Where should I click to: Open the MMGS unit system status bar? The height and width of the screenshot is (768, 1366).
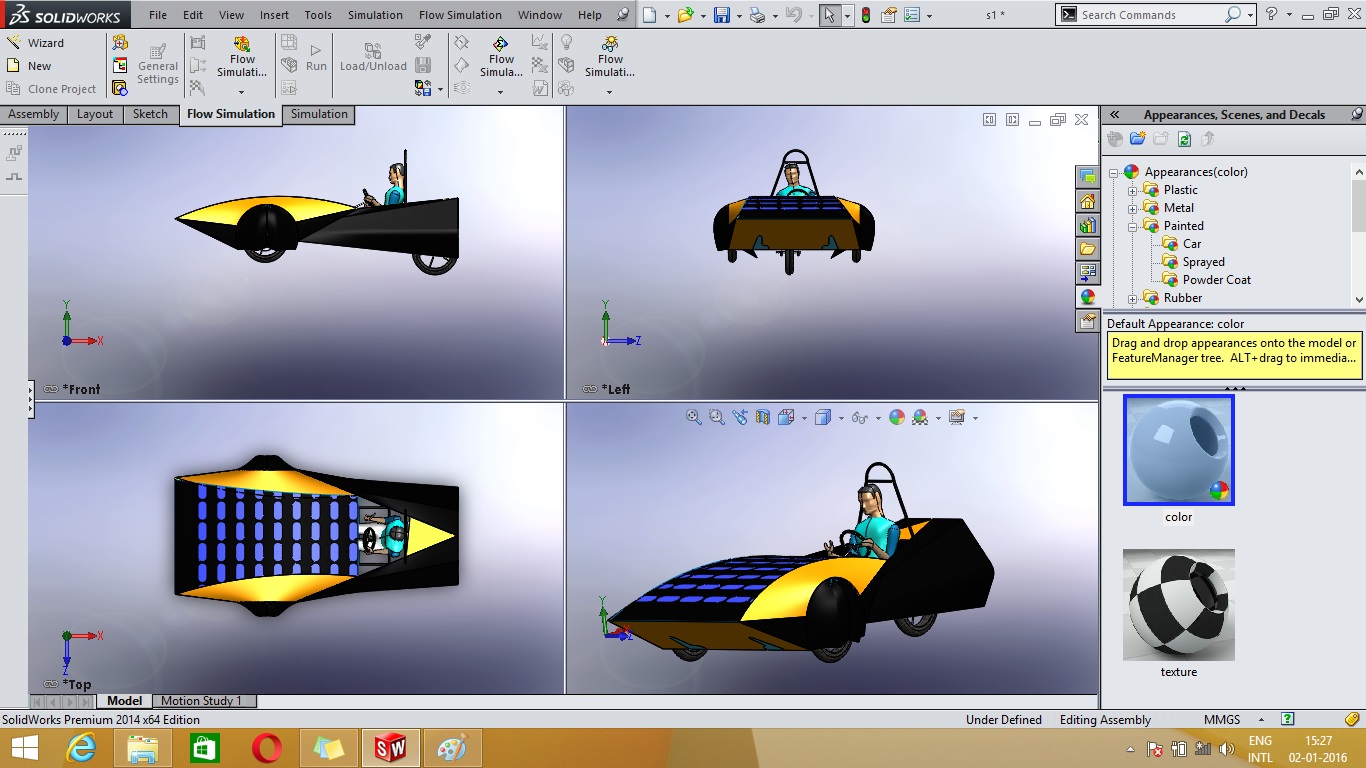pyautogui.click(x=1223, y=719)
